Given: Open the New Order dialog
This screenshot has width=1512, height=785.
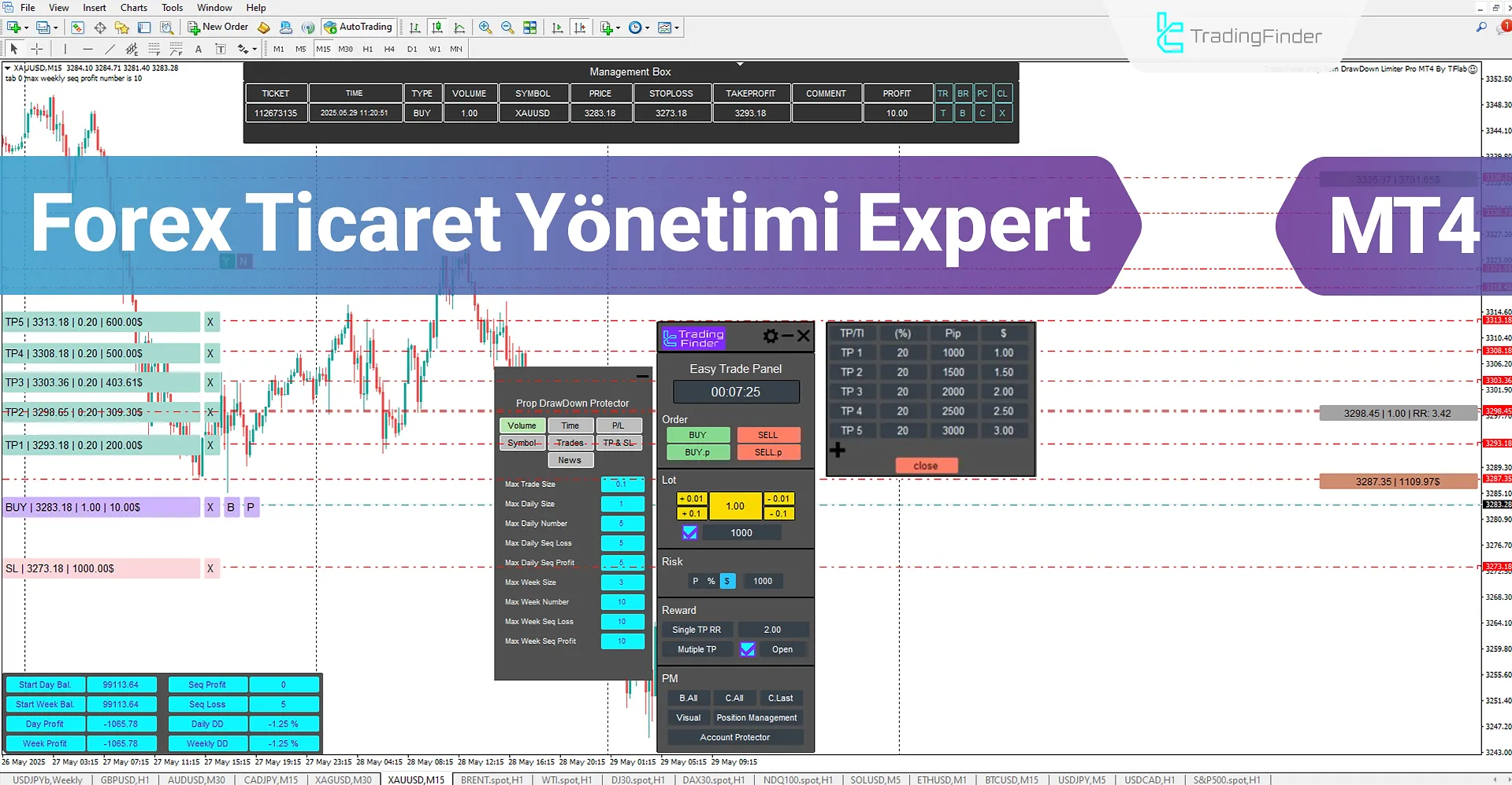Looking at the screenshot, I should click(217, 26).
